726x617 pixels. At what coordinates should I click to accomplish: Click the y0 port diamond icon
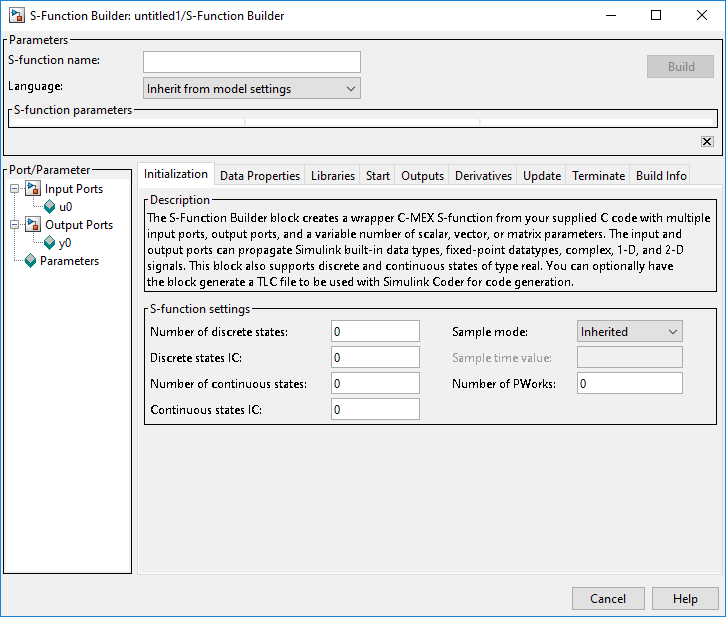coord(50,243)
